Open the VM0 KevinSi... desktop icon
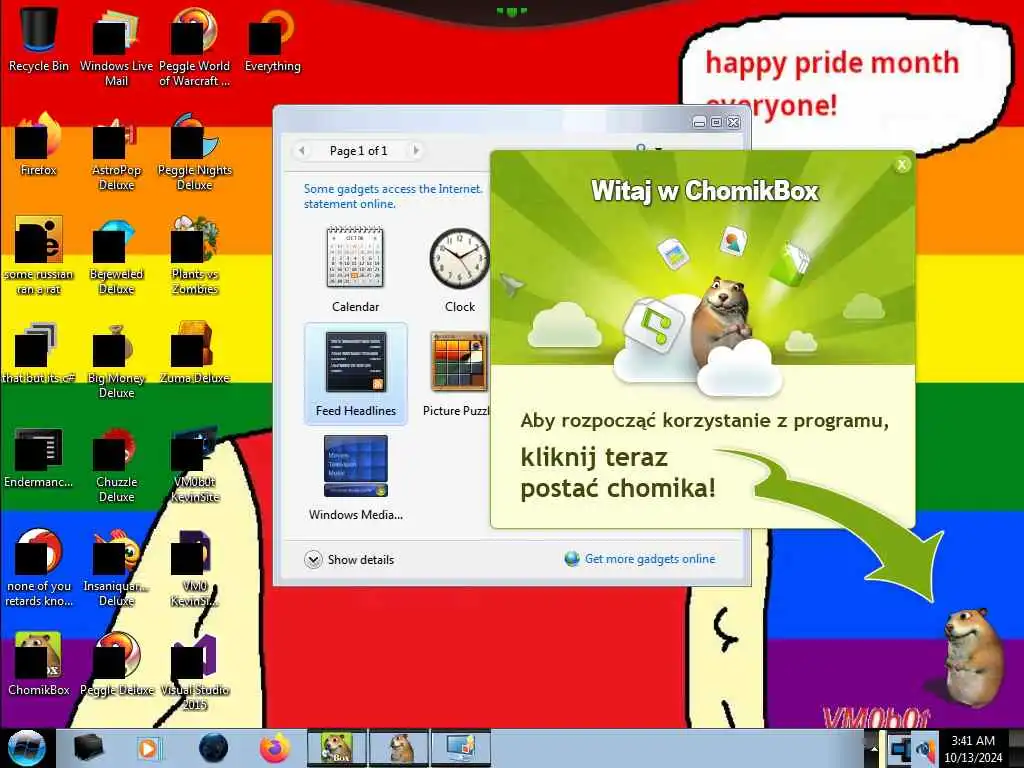This screenshot has height=768, width=1024. point(195,568)
